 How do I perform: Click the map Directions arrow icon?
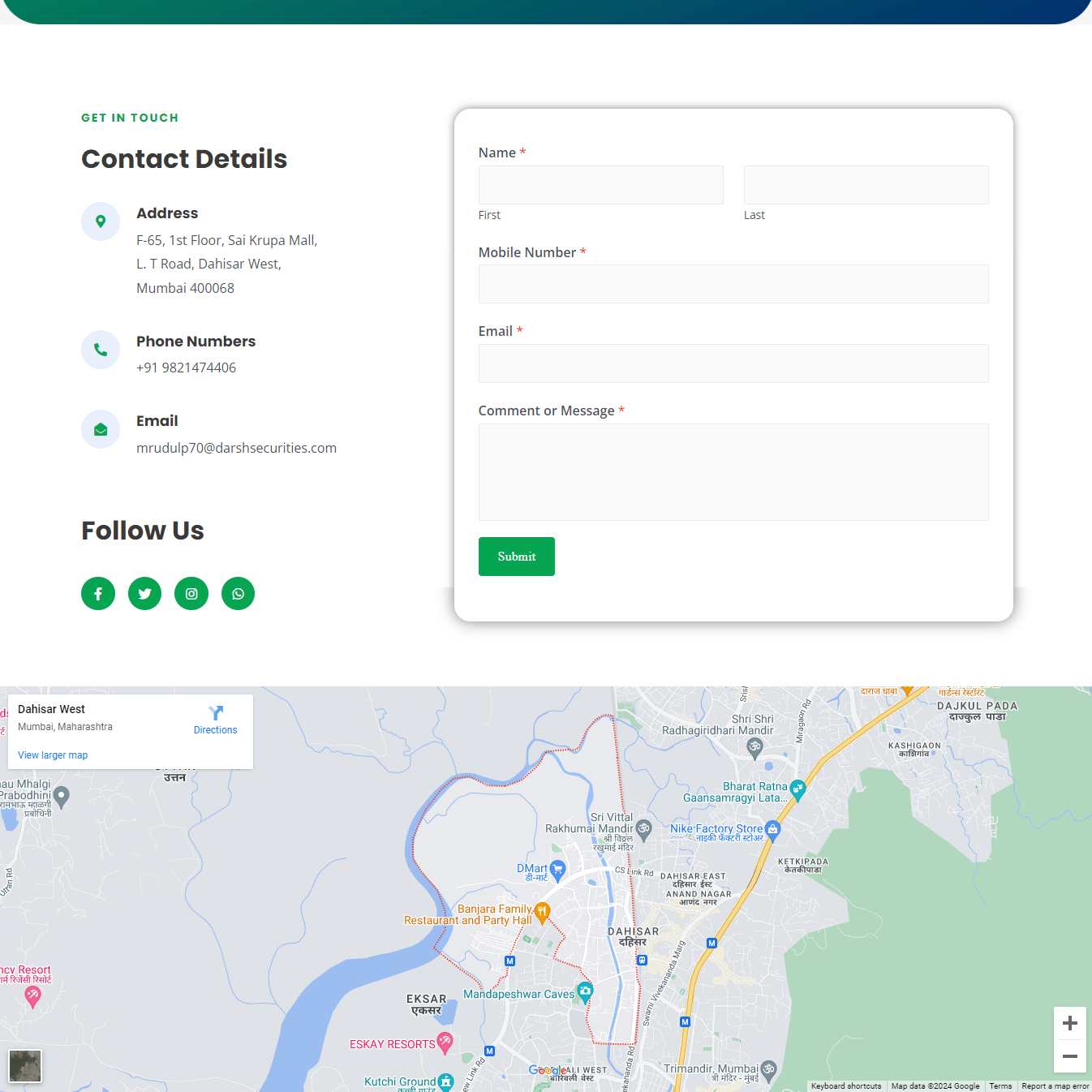click(216, 713)
